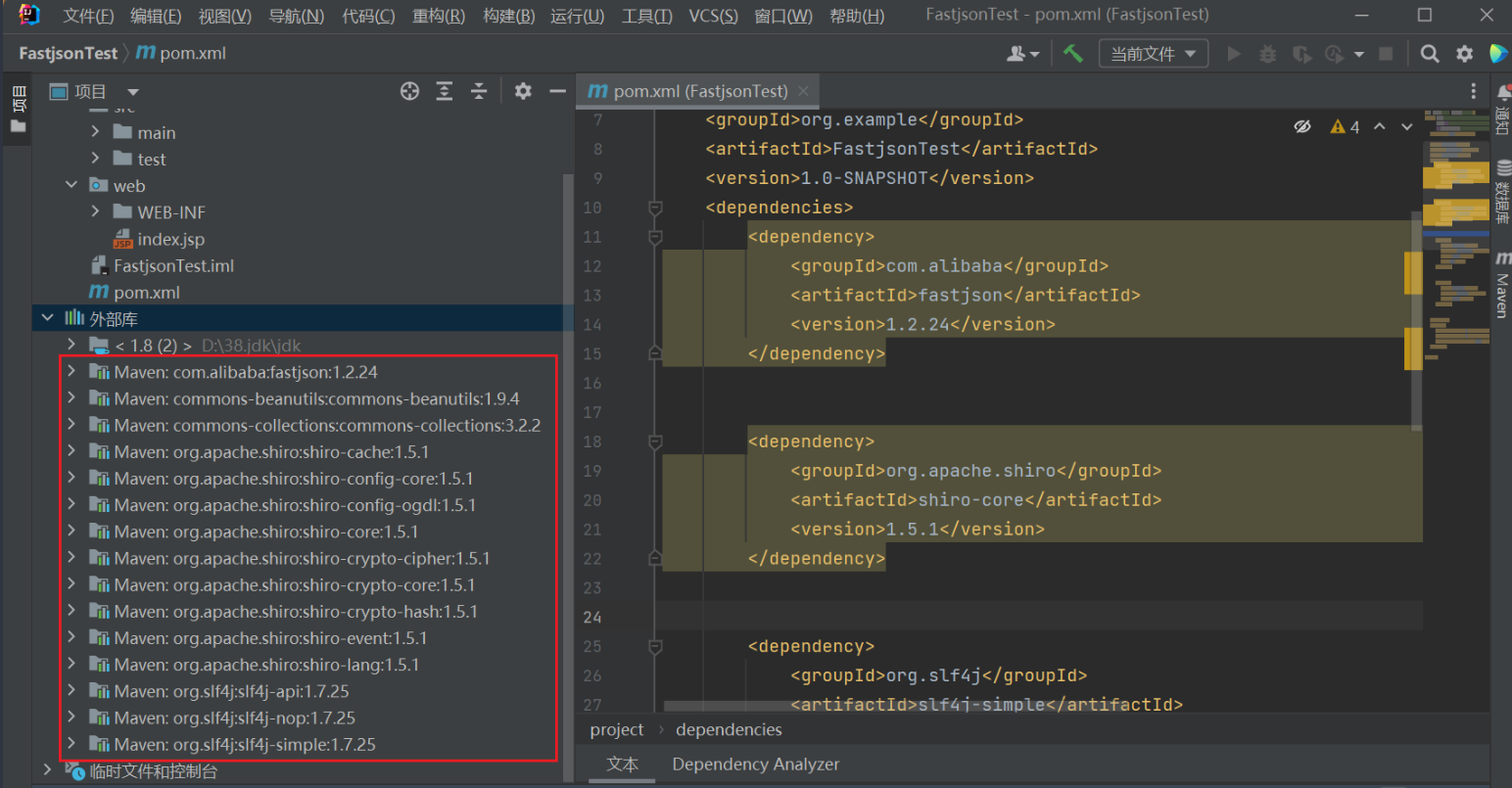Open search everywhere magnifier icon
The width and height of the screenshot is (1512, 788).
[1430, 54]
